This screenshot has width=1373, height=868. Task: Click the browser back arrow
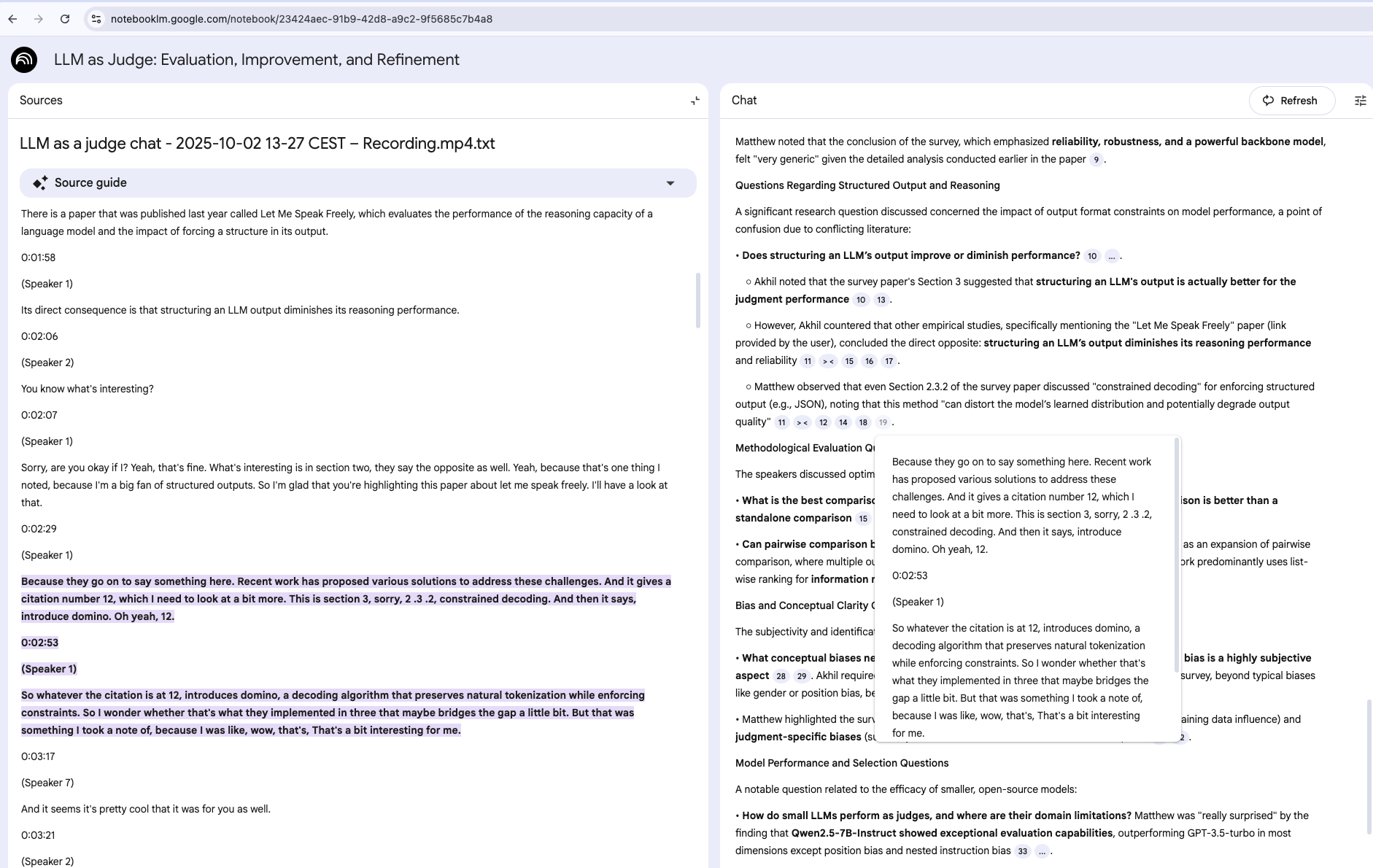coord(12,19)
